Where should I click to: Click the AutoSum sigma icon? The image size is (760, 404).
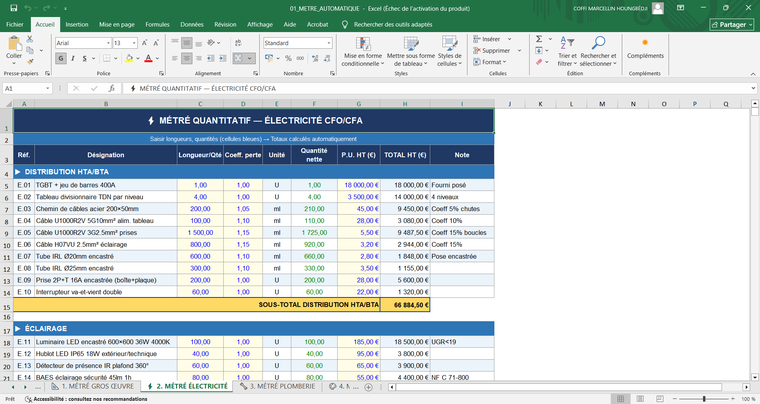coord(539,39)
